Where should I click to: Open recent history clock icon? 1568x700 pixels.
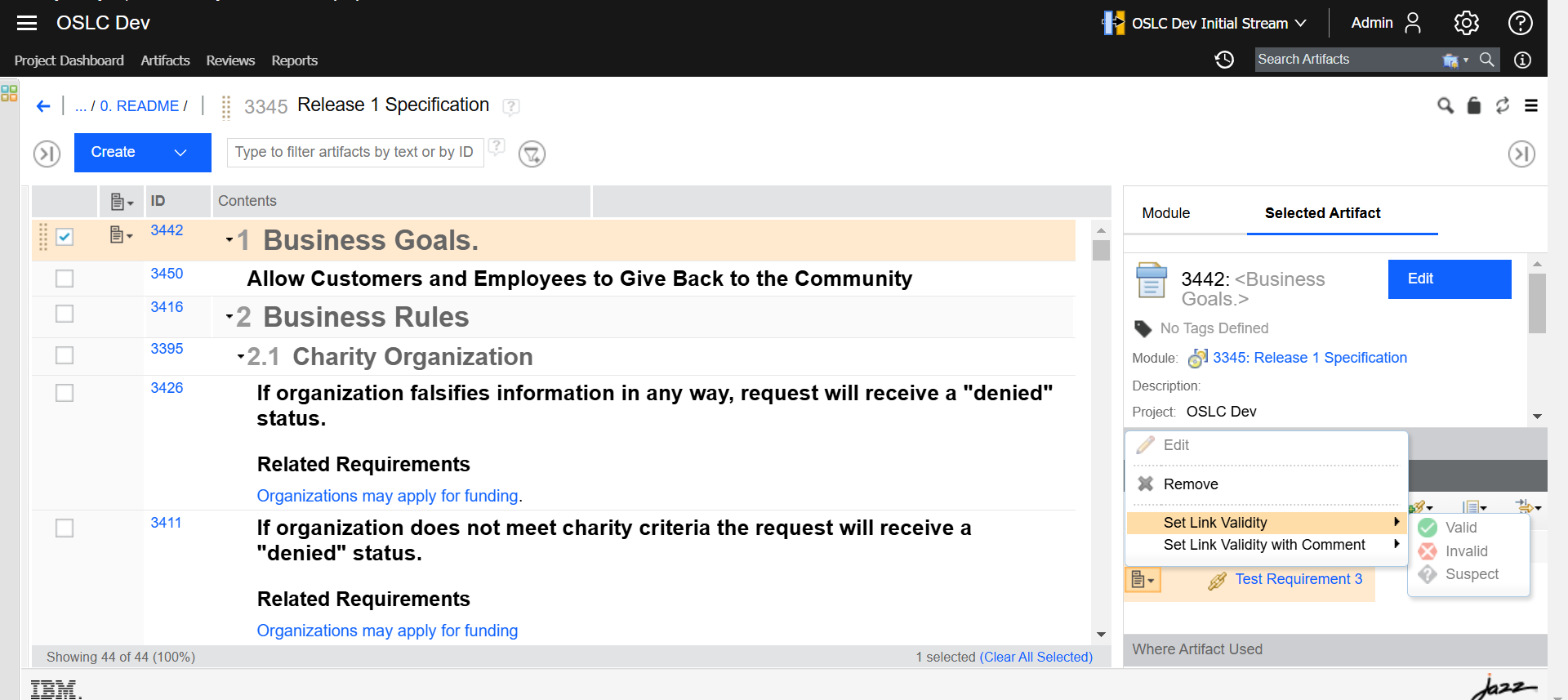coord(1223,60)
